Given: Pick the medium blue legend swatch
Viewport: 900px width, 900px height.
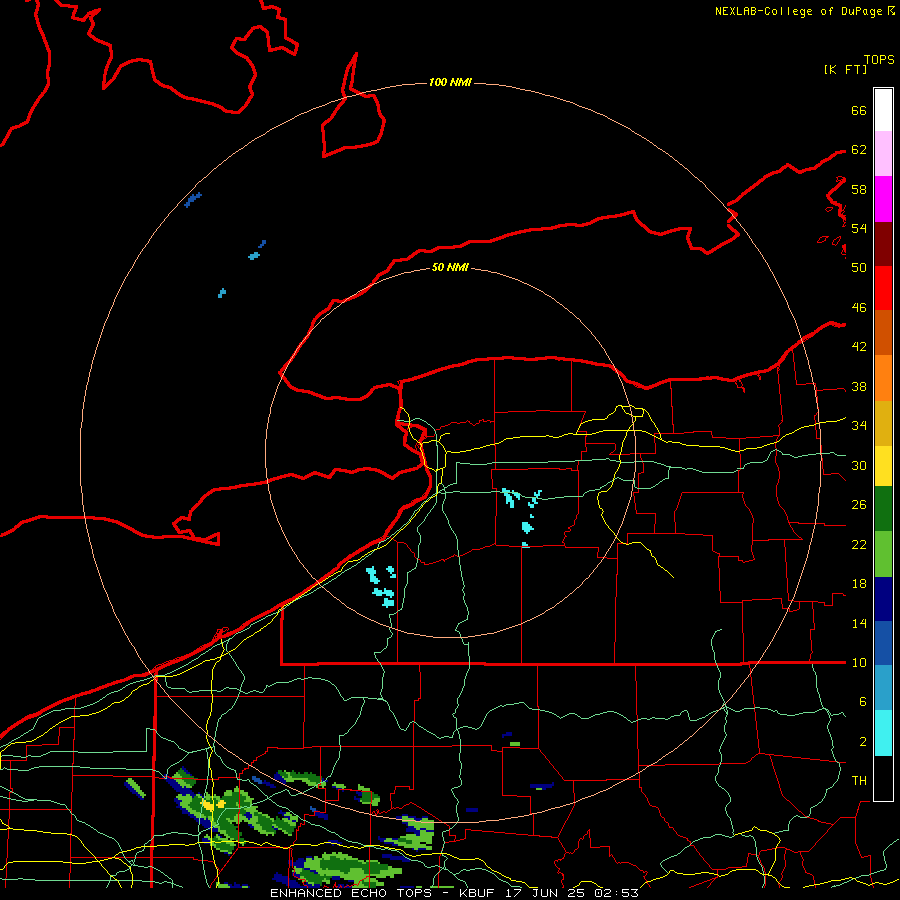Looking at the screenshot, I should (883, 643).
